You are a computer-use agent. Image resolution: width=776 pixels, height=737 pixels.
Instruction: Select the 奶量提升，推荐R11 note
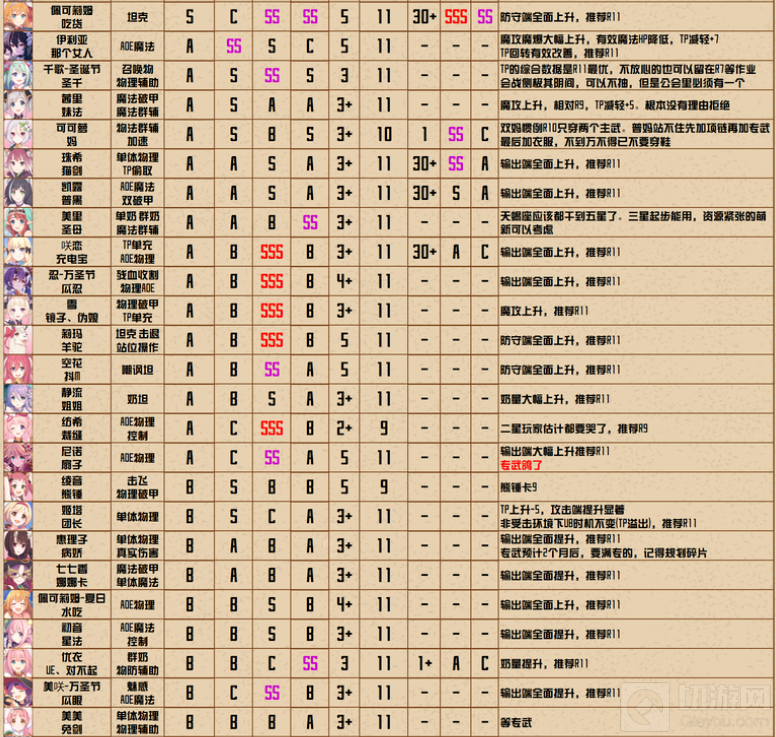coord(544,664)
